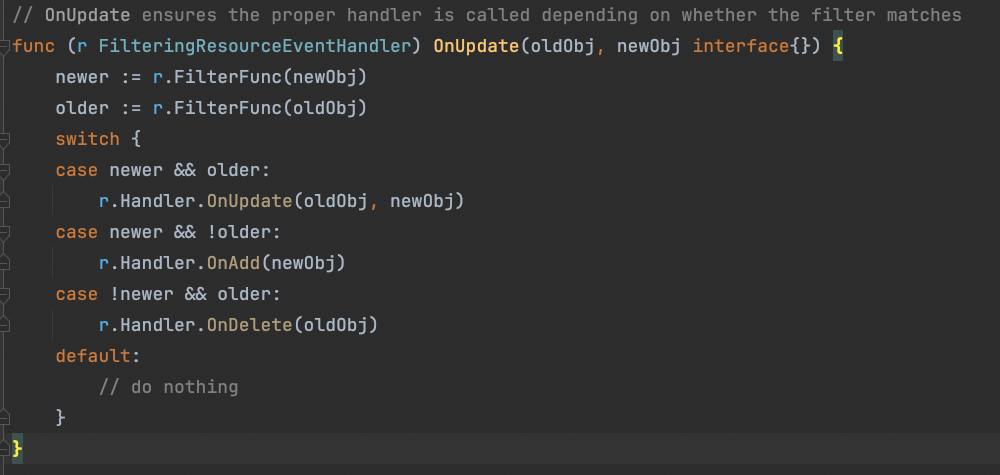Click the 'newer' variable declaration

(76, 78)
